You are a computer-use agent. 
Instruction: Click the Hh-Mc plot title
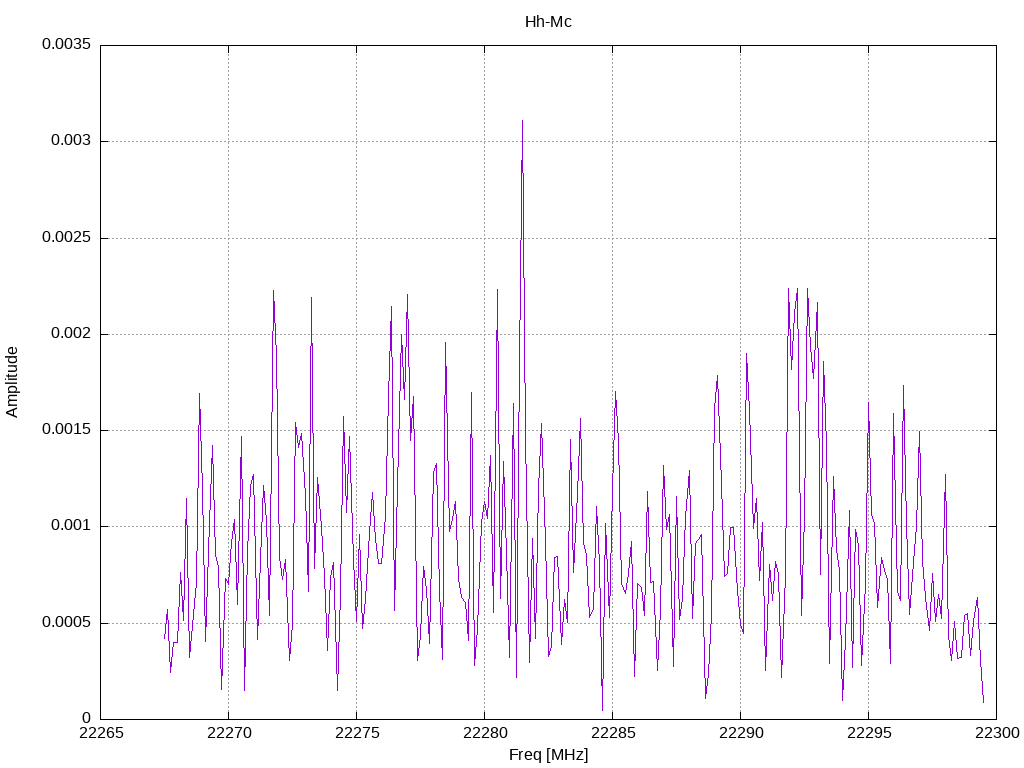[x=548, y=21]
